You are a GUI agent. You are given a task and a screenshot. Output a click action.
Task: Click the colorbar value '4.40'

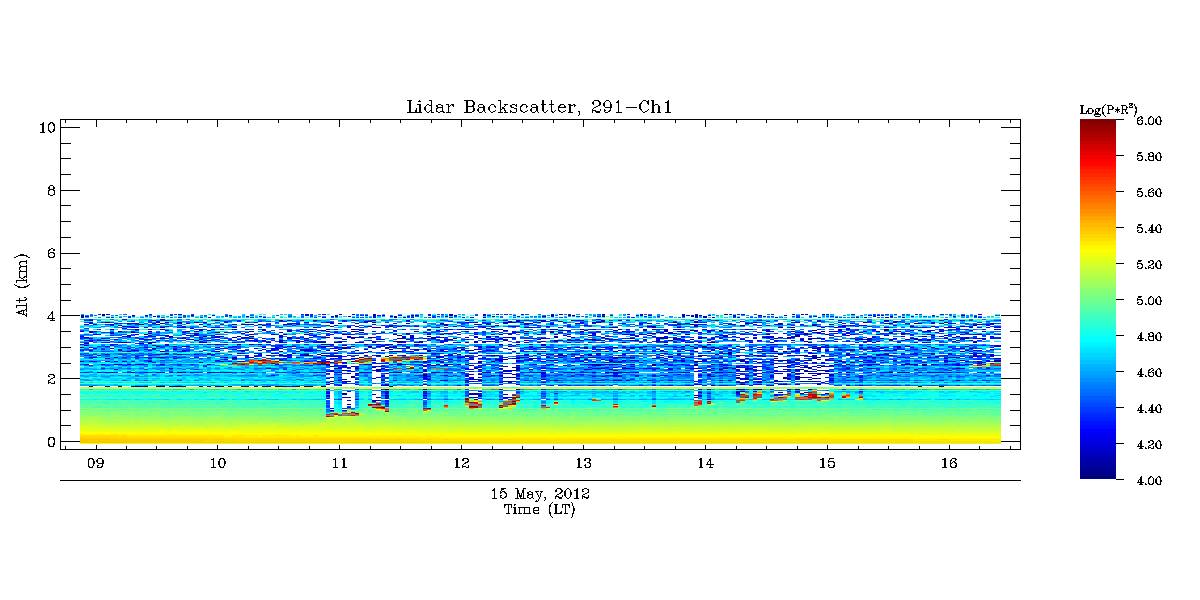1149,409
